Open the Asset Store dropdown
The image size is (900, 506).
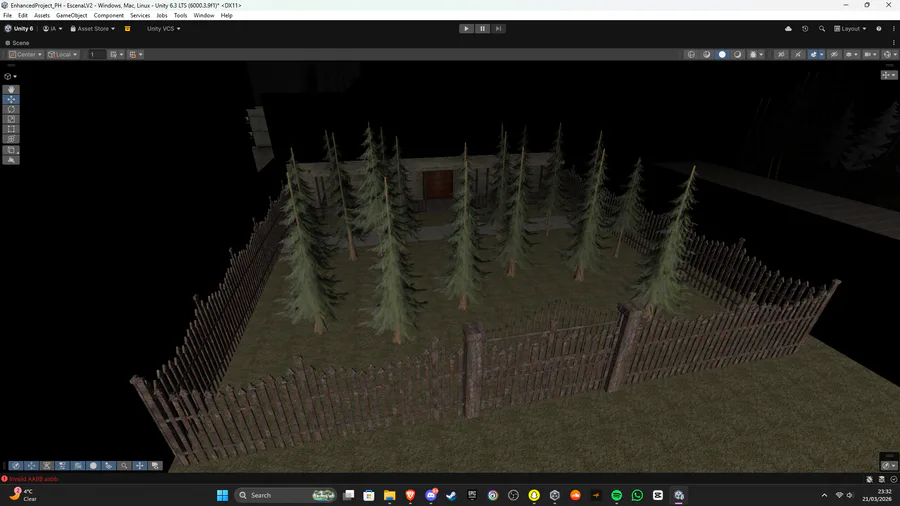click(92, 29)
